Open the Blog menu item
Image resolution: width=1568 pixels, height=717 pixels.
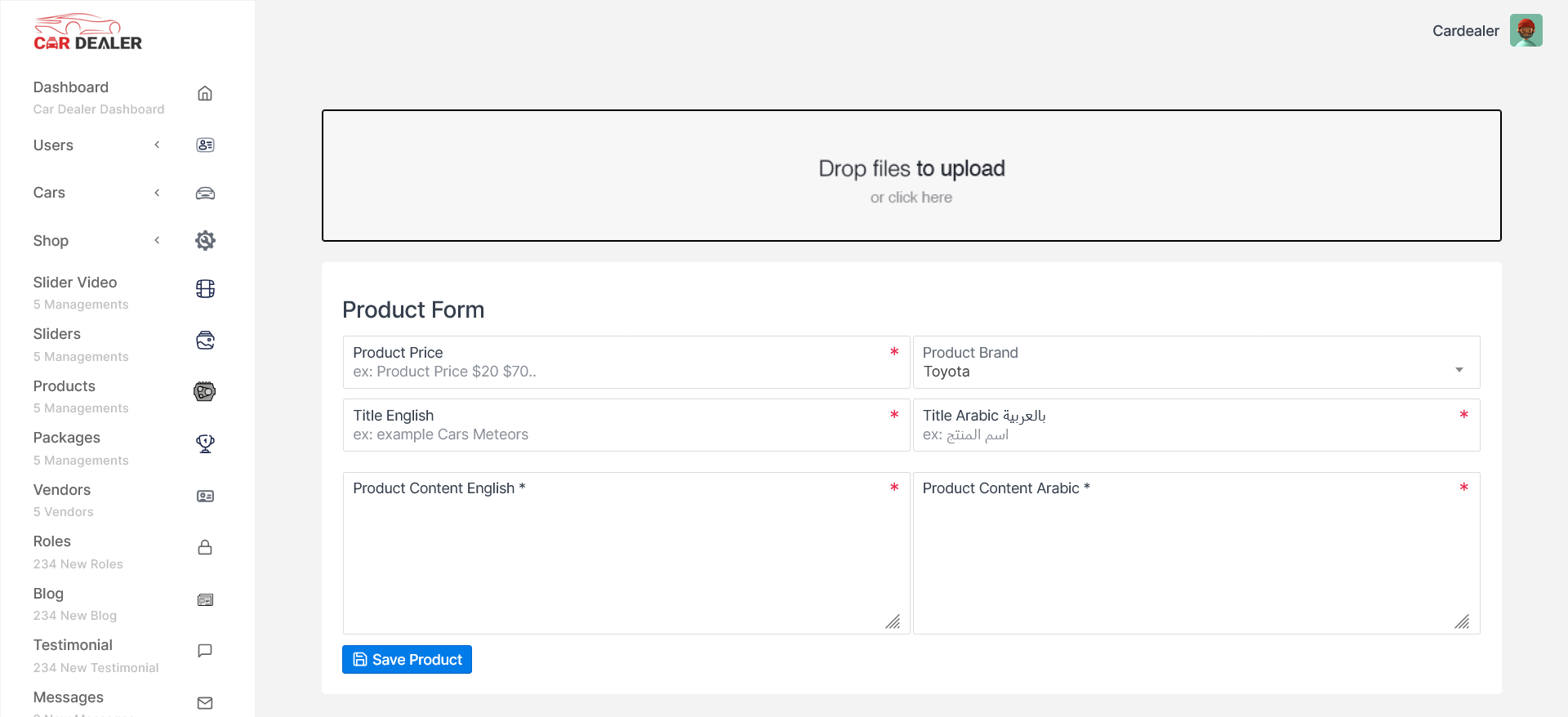[48, 594]
